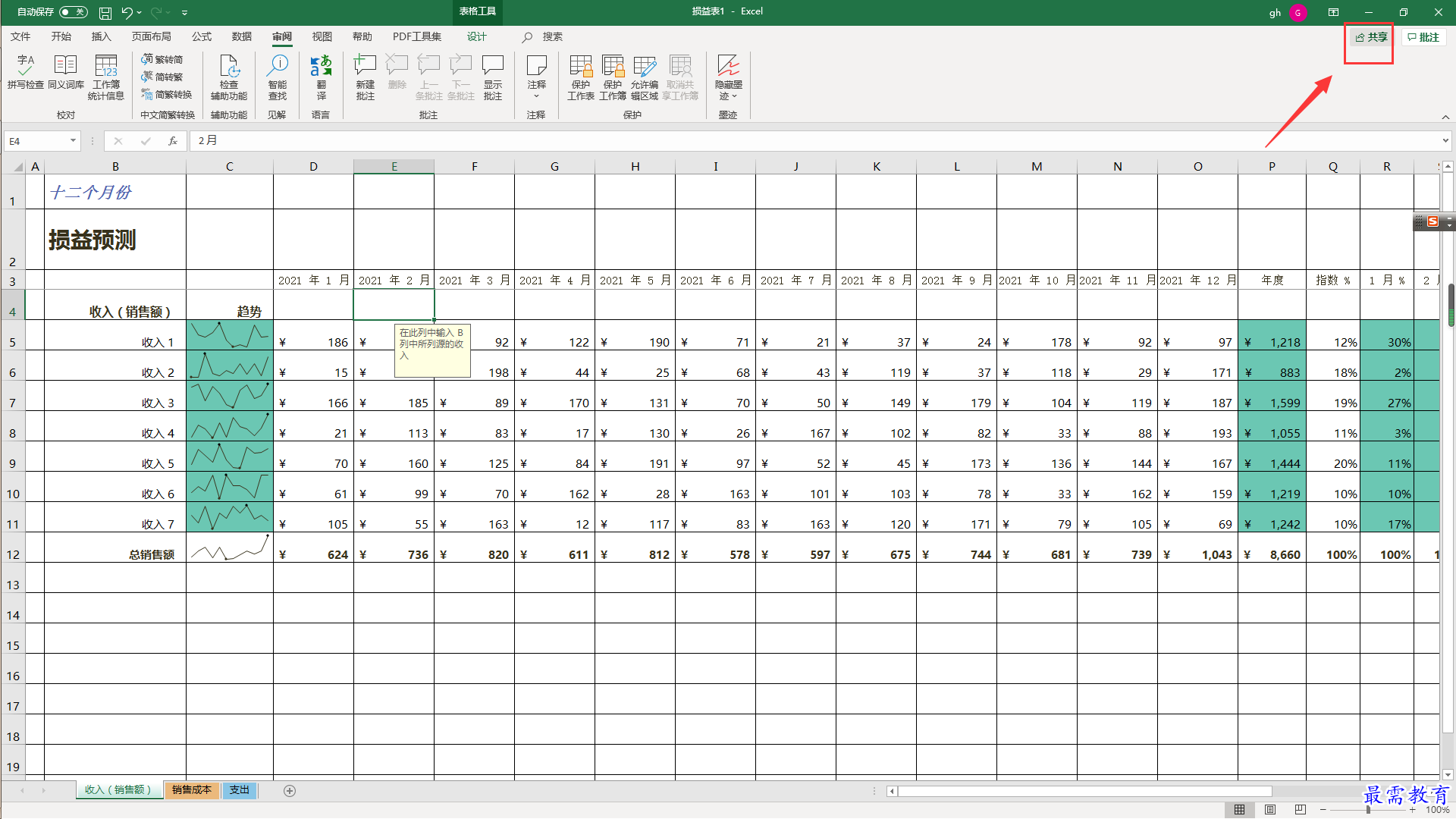Switch to normal view in status bar
The width and height of the screenshot is (1456, 819).
point(1240,810)
